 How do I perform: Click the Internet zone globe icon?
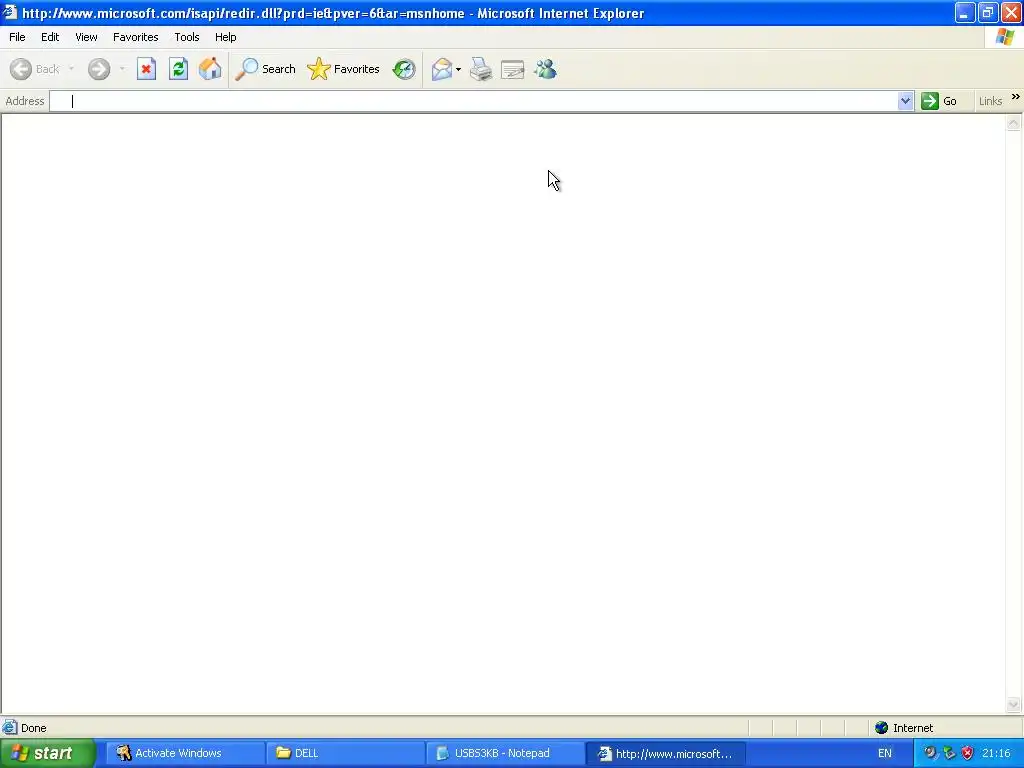click(x=882, y=728)
